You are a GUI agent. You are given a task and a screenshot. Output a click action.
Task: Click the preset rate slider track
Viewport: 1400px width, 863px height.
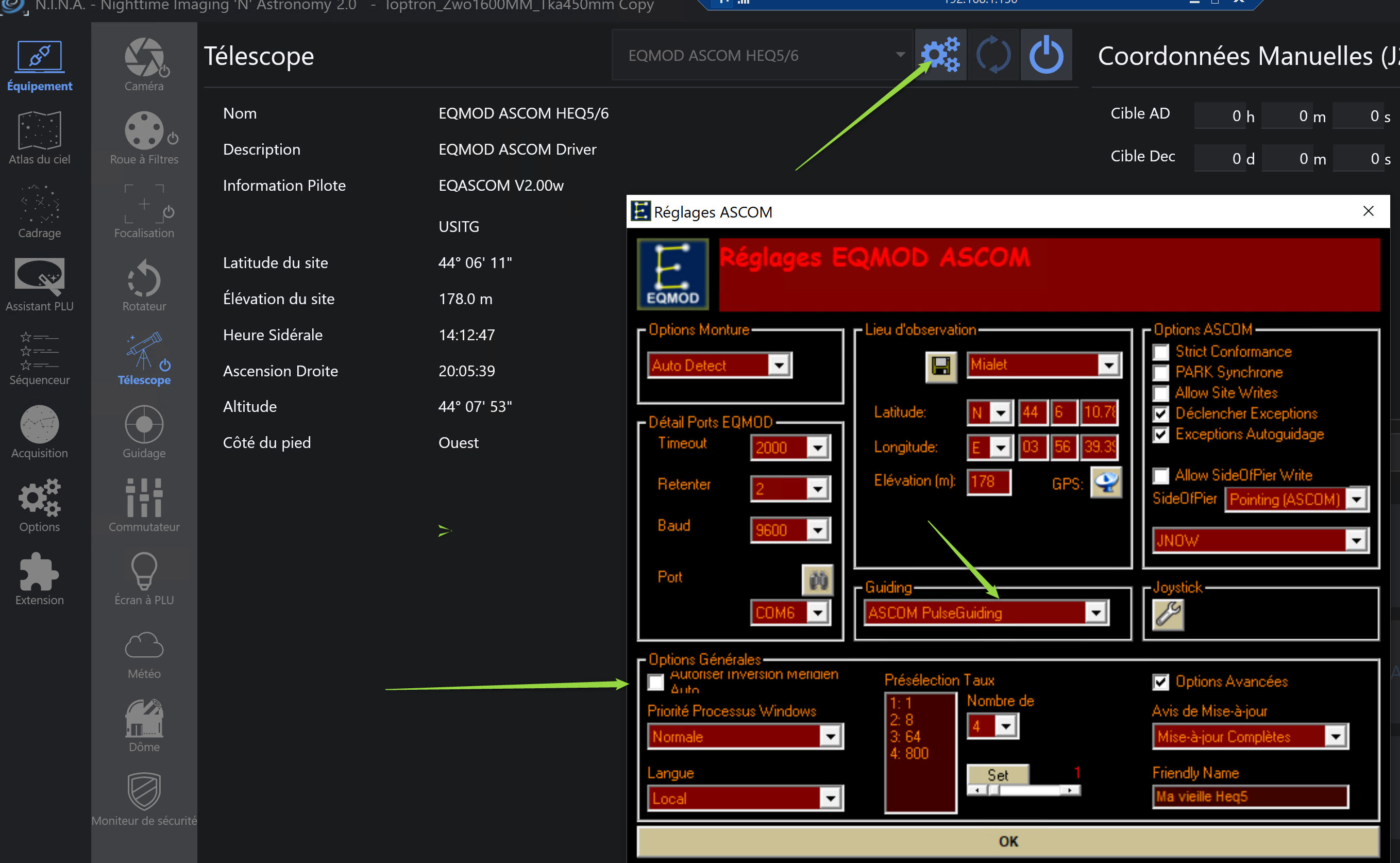point(1030,790)
